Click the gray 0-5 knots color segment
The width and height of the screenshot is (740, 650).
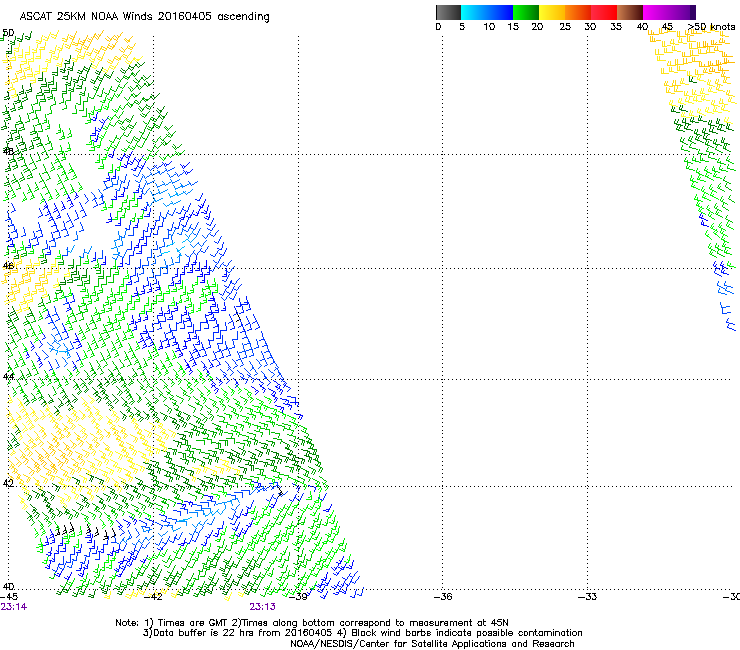448,12
